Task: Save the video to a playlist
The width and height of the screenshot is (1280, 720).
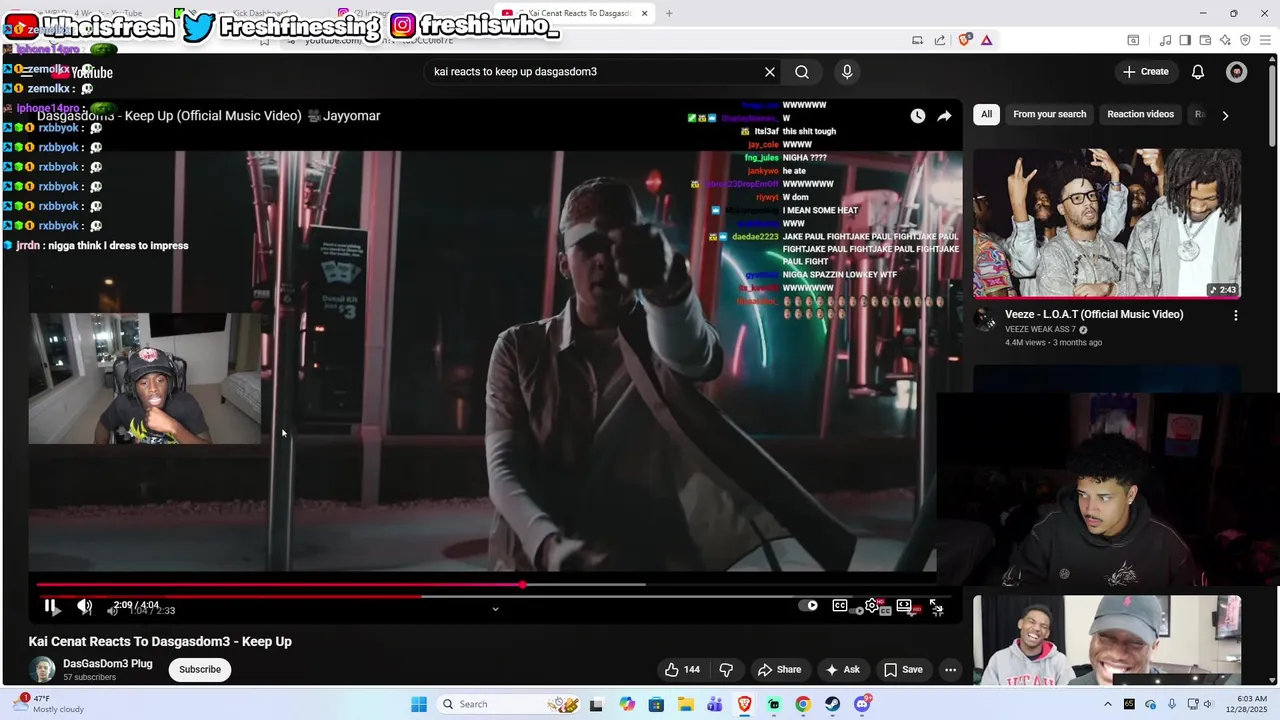Action: click(x=903, y=670)
